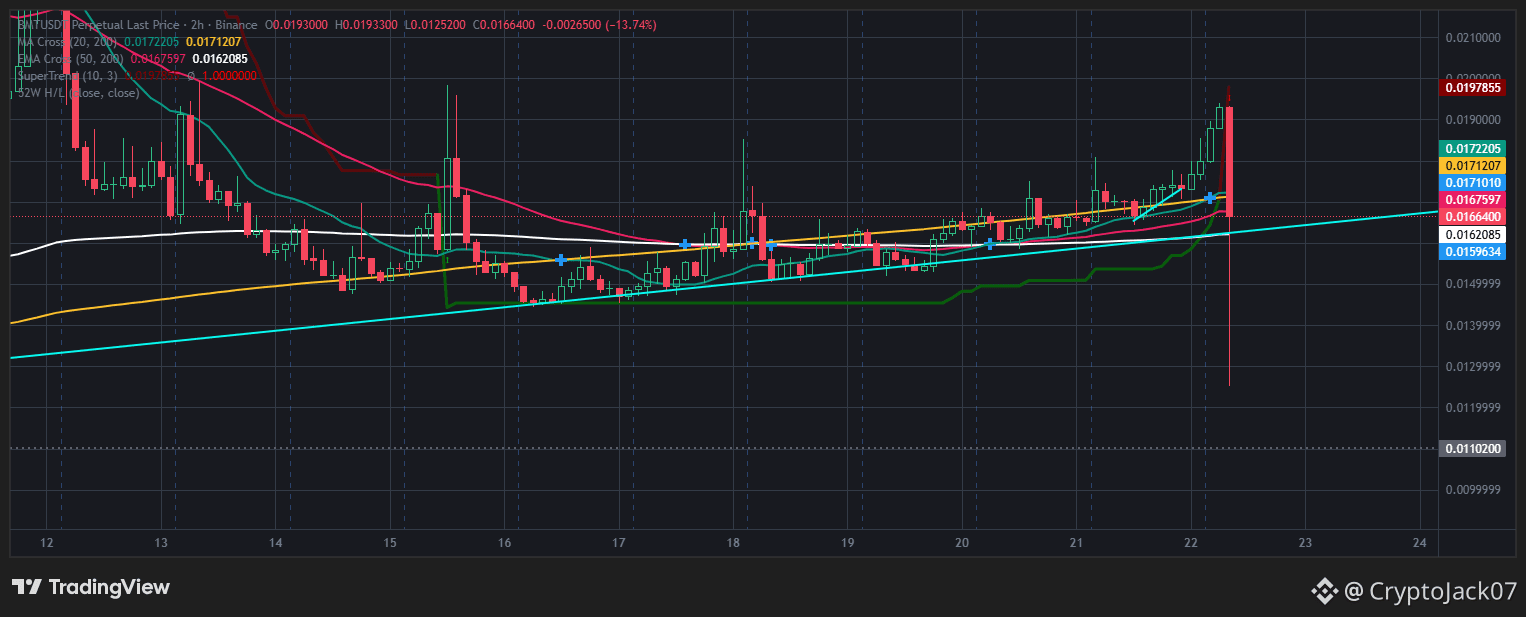Click the white 0.0162085 price label
Viewport: 1526px width, 617px height.
(x=1472, y=234)
